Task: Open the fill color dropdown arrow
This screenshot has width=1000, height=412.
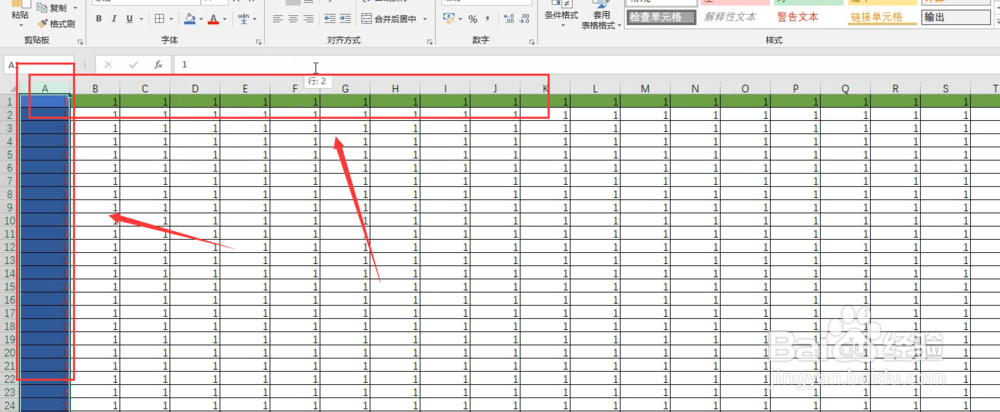Action: [201, 19]
